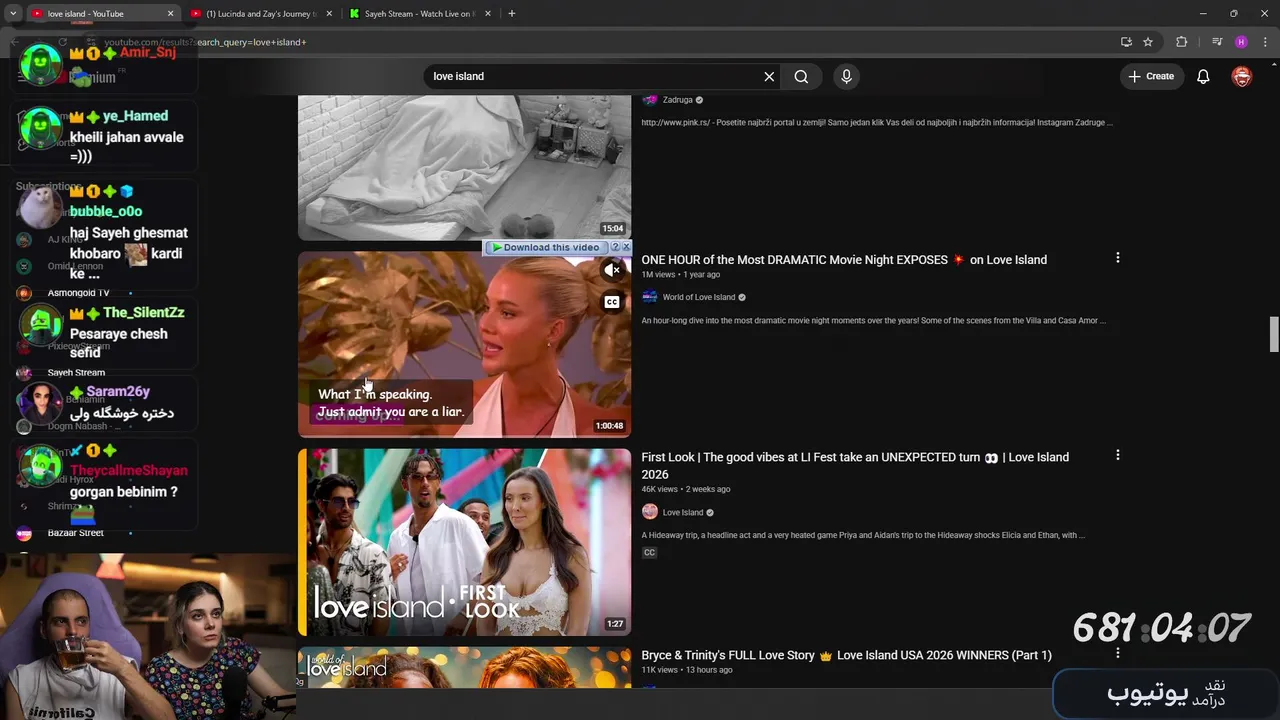Open the Bryce & Trinity video thumbnail

(464, 667)
